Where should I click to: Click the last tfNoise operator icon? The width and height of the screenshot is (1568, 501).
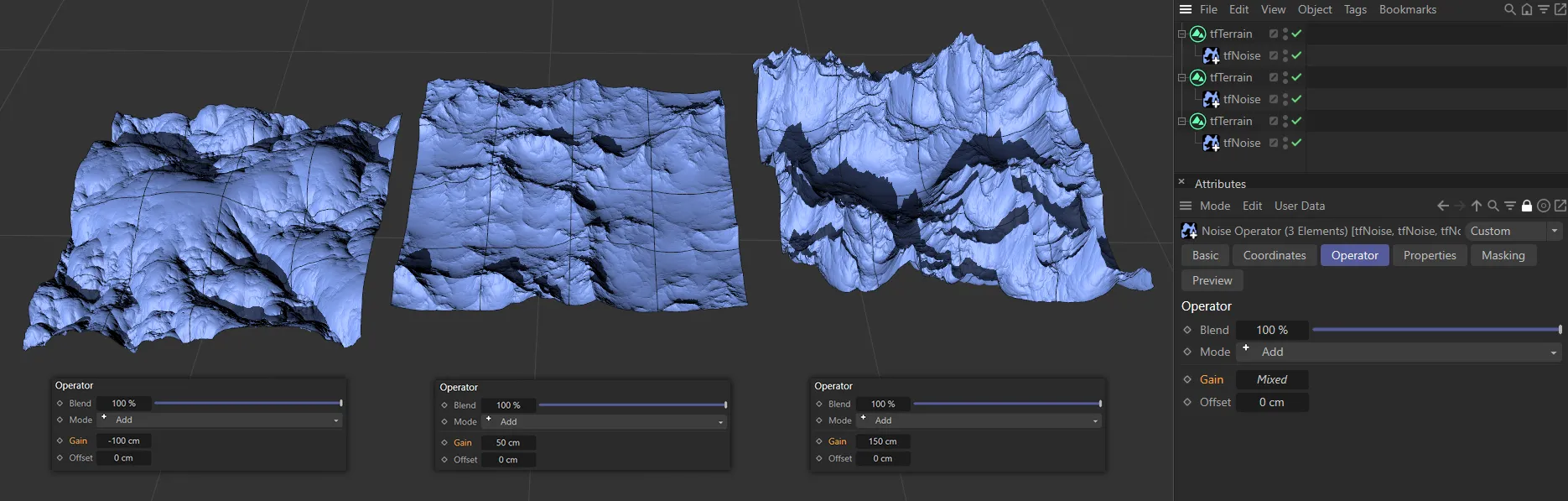(1211, 143)
